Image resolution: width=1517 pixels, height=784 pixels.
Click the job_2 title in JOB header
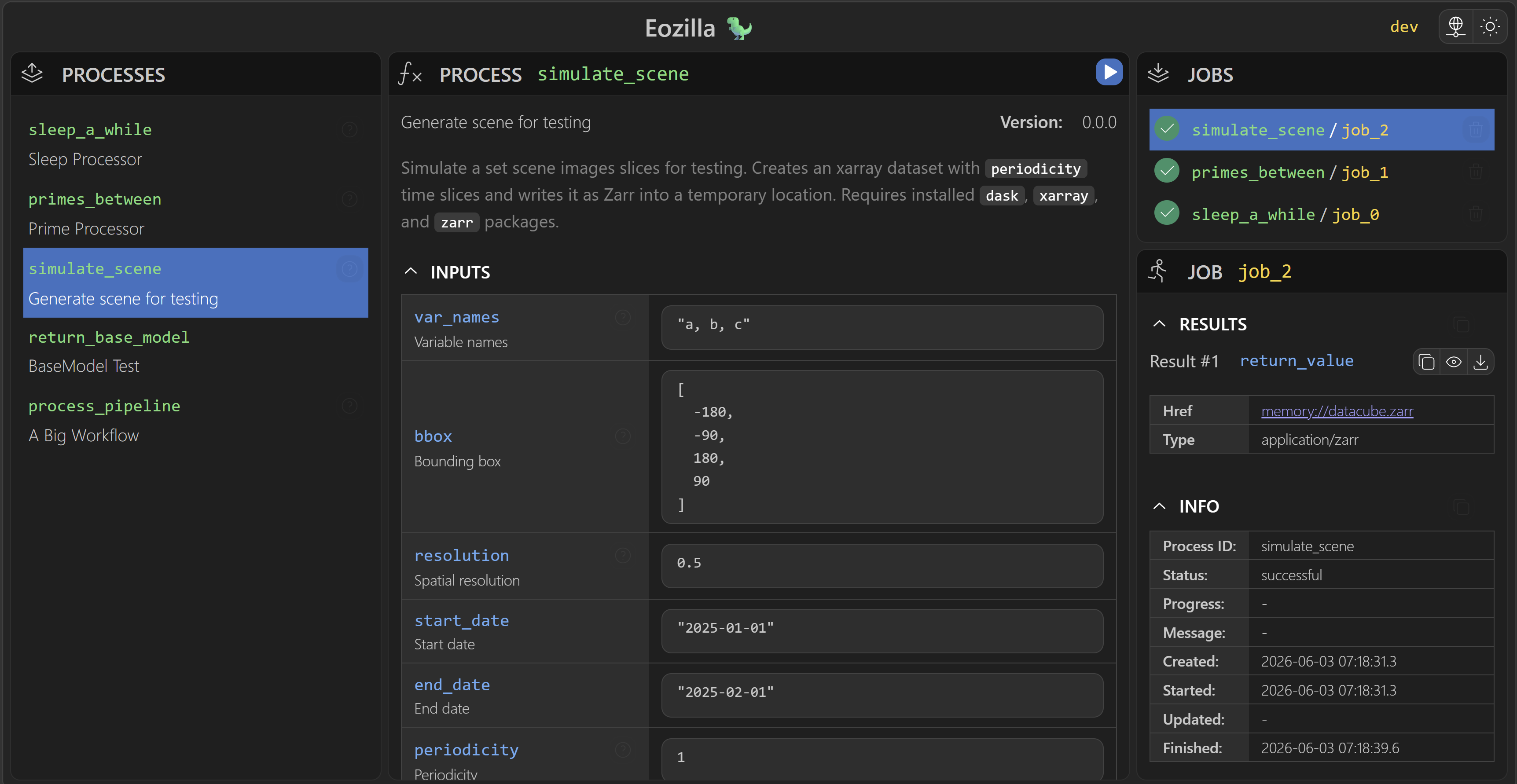pyautogui.click(x=1264, y=271)
